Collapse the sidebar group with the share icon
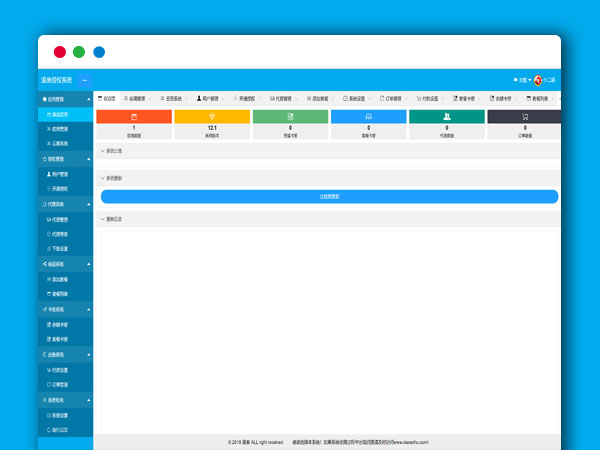 pyautogui.click(x=66, y=262)
